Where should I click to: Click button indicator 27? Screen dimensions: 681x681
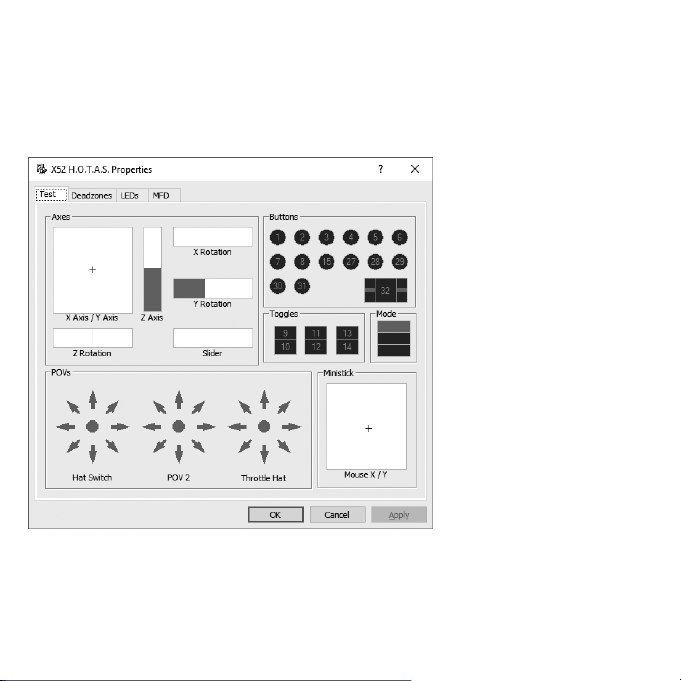click(x=350, y=261)
